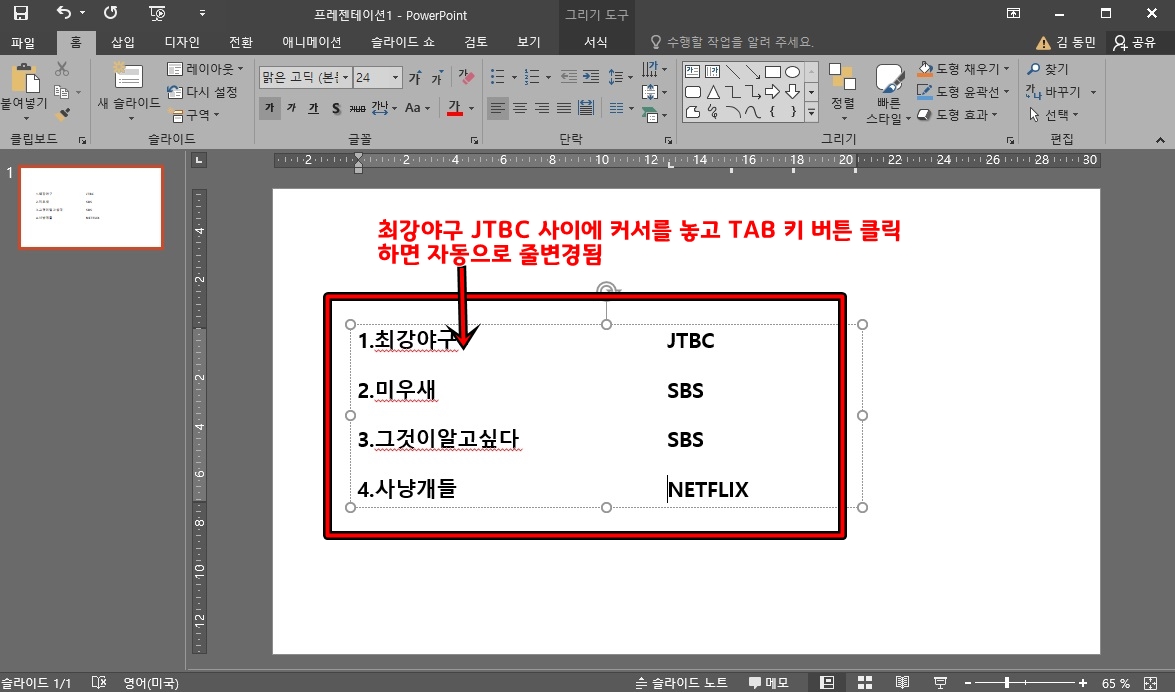Toggle underline formatting
This screenshot has width=1175, height=692.
313,108
